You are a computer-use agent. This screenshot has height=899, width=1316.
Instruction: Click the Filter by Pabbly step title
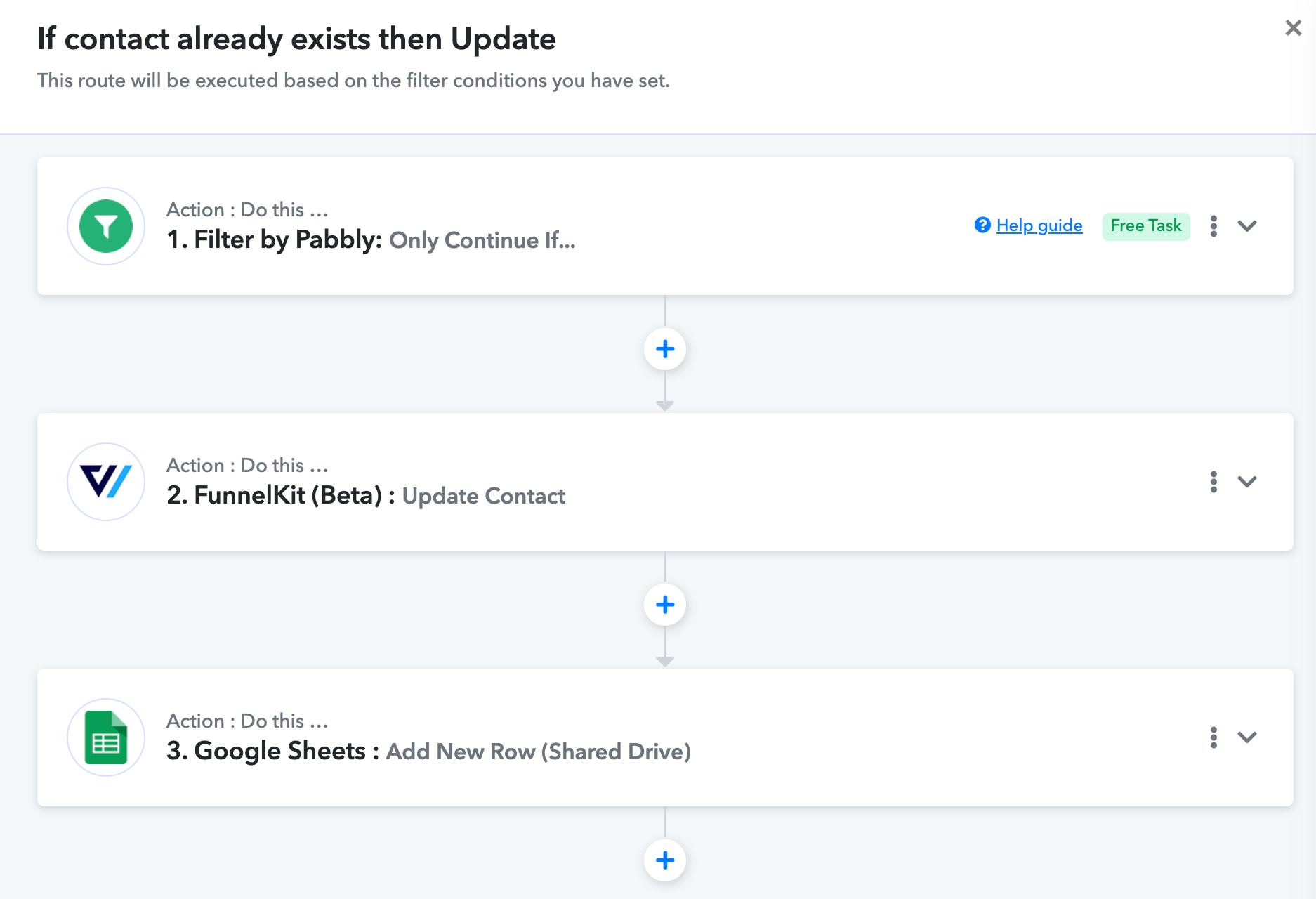point(371,240)
